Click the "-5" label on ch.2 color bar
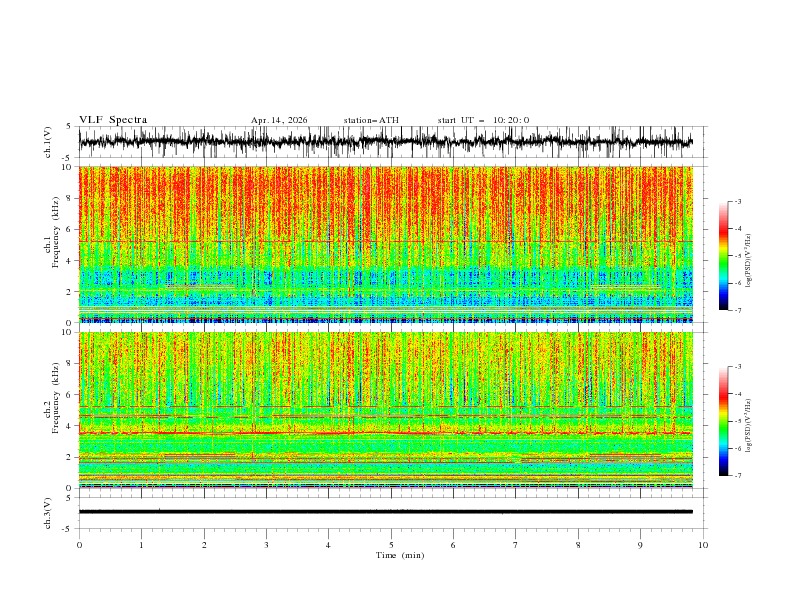792x612 pixels. 737,421
